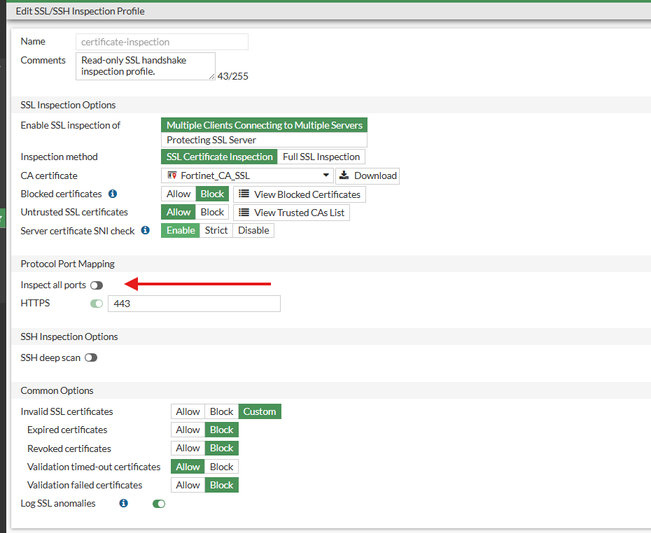Toggle the HTTPS port switch
Image resolution: width=651 pixels, height=533 pixels.
(x=96, y=303)
